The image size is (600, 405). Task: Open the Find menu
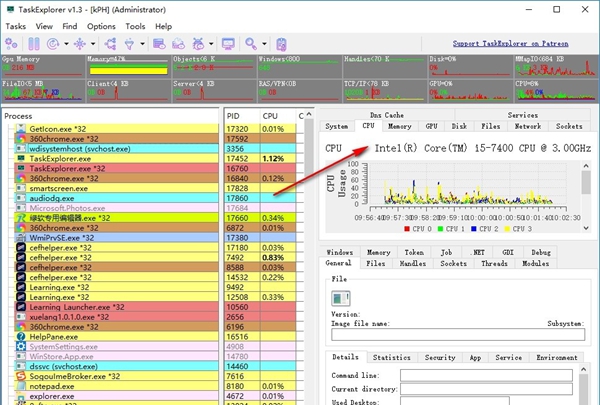point(70,26)
